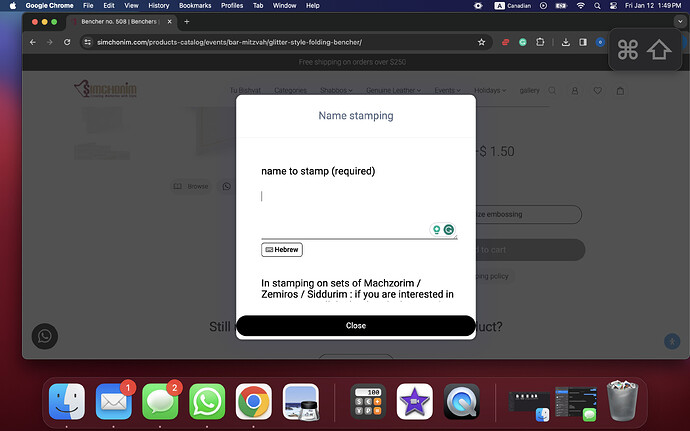The width and height of the screenshot is (690, 431).
Task: Open the Tu Bishvat page link
Action: (x=245, y=90)
